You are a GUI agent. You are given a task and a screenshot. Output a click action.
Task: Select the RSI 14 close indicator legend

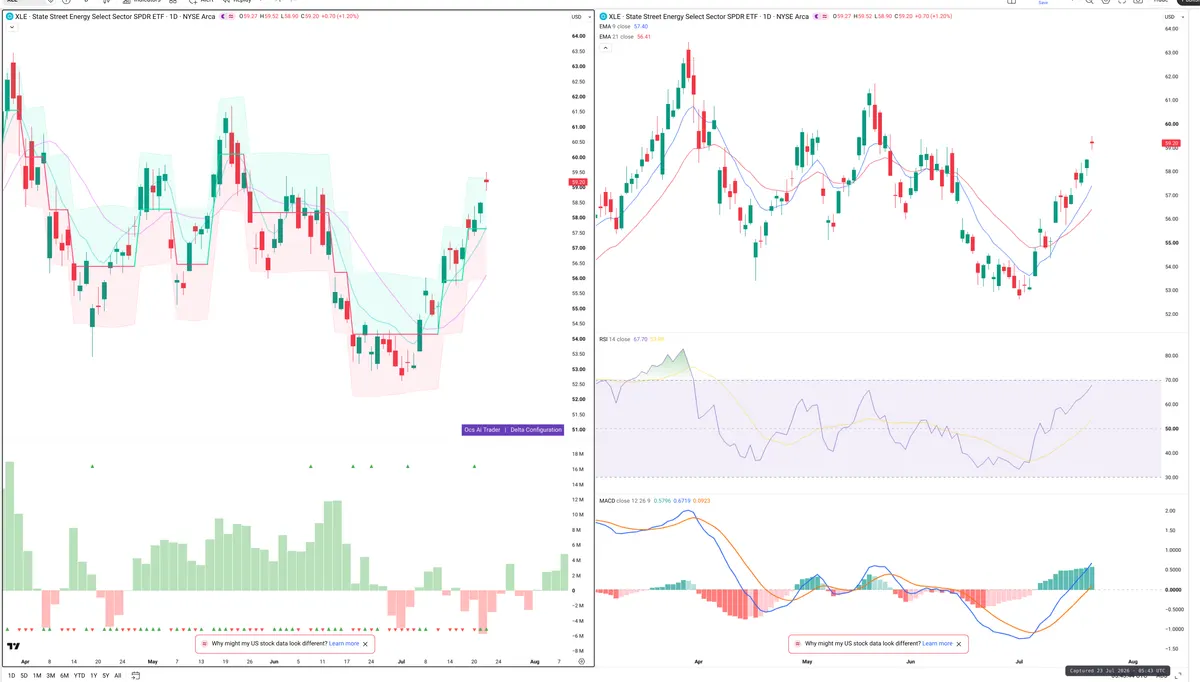coord(614,339)
